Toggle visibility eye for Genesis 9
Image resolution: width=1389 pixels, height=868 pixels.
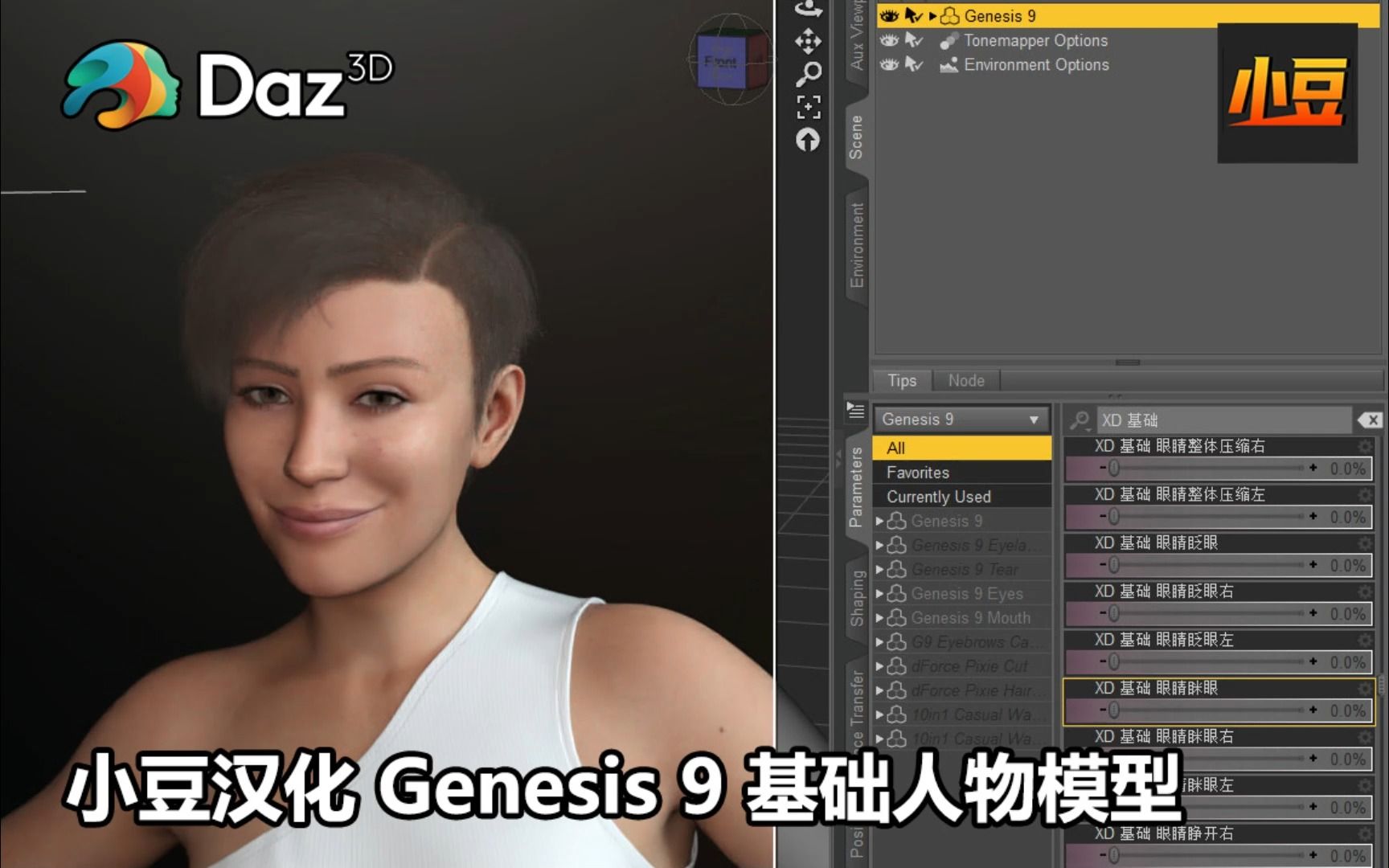click(x=889, y=16)
